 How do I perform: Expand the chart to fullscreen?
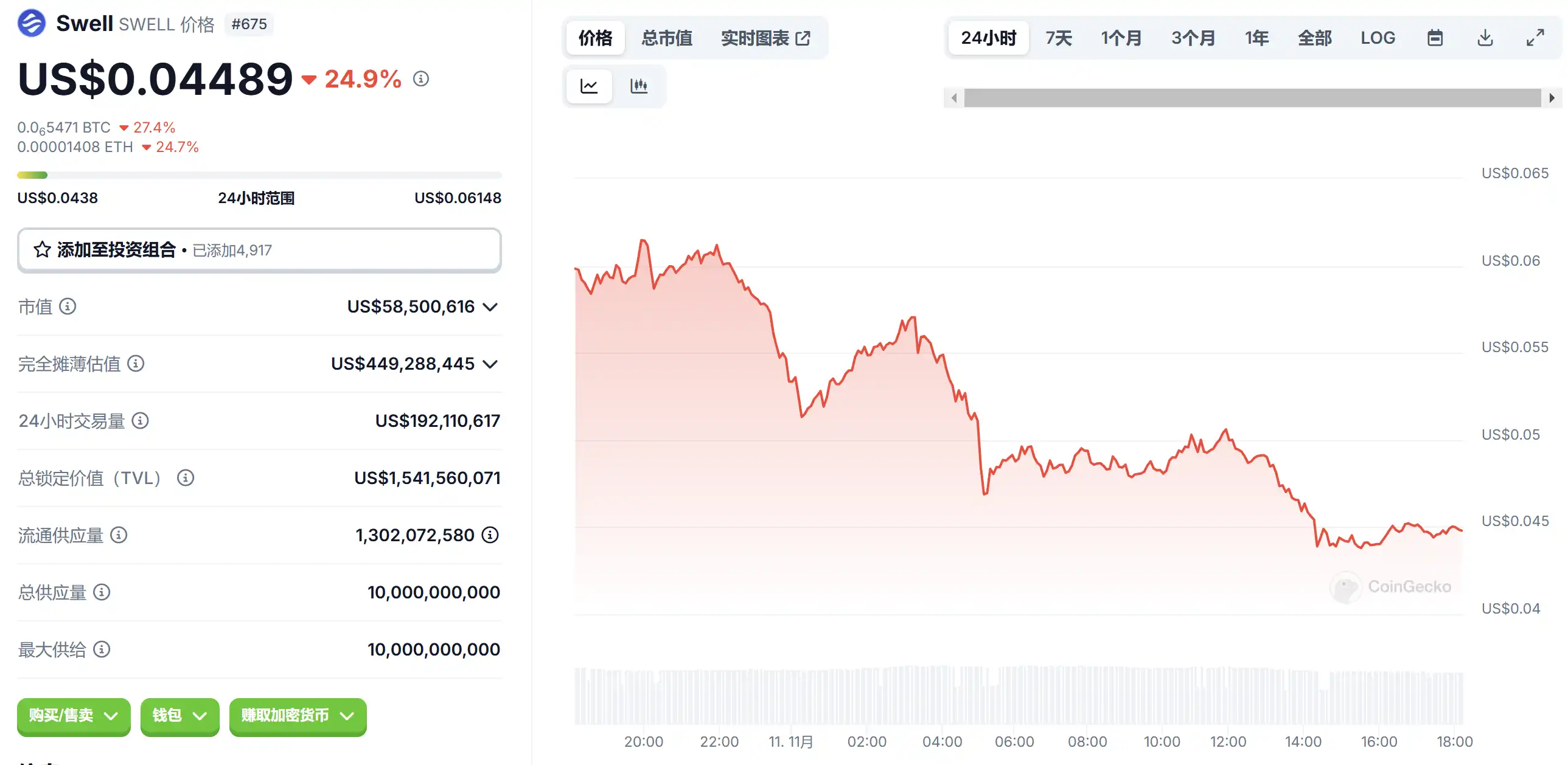[x=1535, y=38]
